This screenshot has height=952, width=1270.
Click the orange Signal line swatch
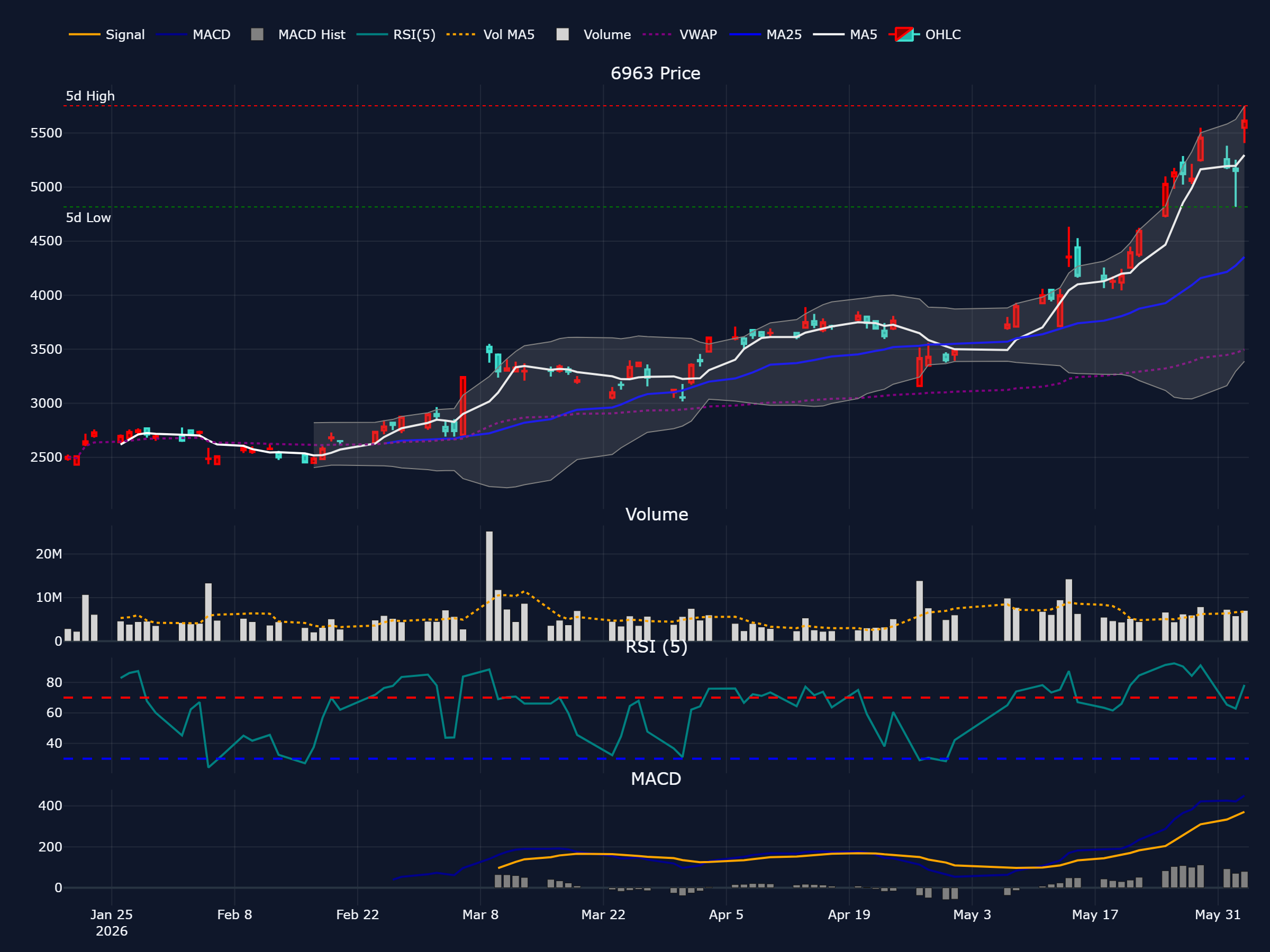point(84,34)
